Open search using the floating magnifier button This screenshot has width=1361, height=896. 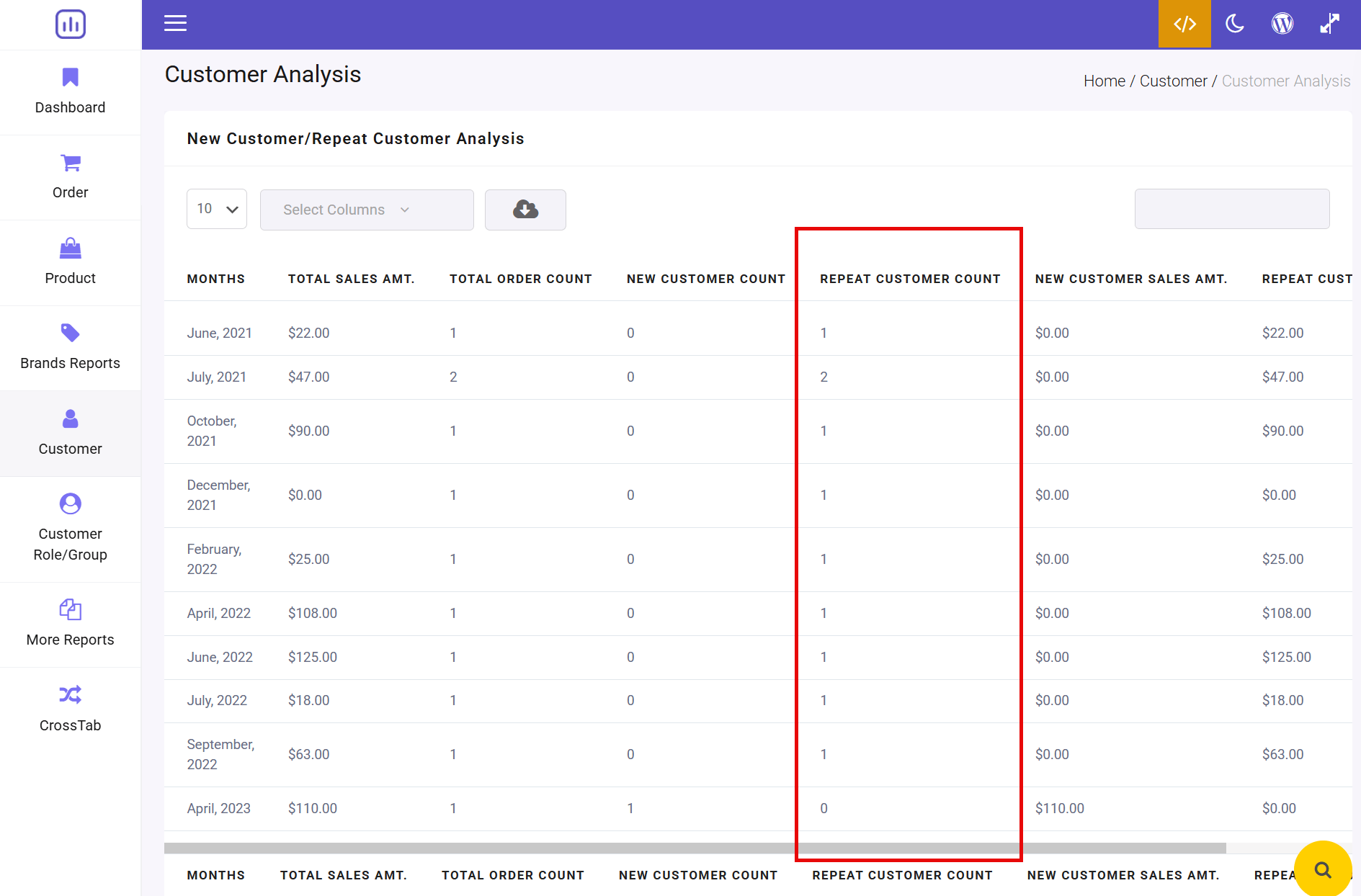point(1323,869)
